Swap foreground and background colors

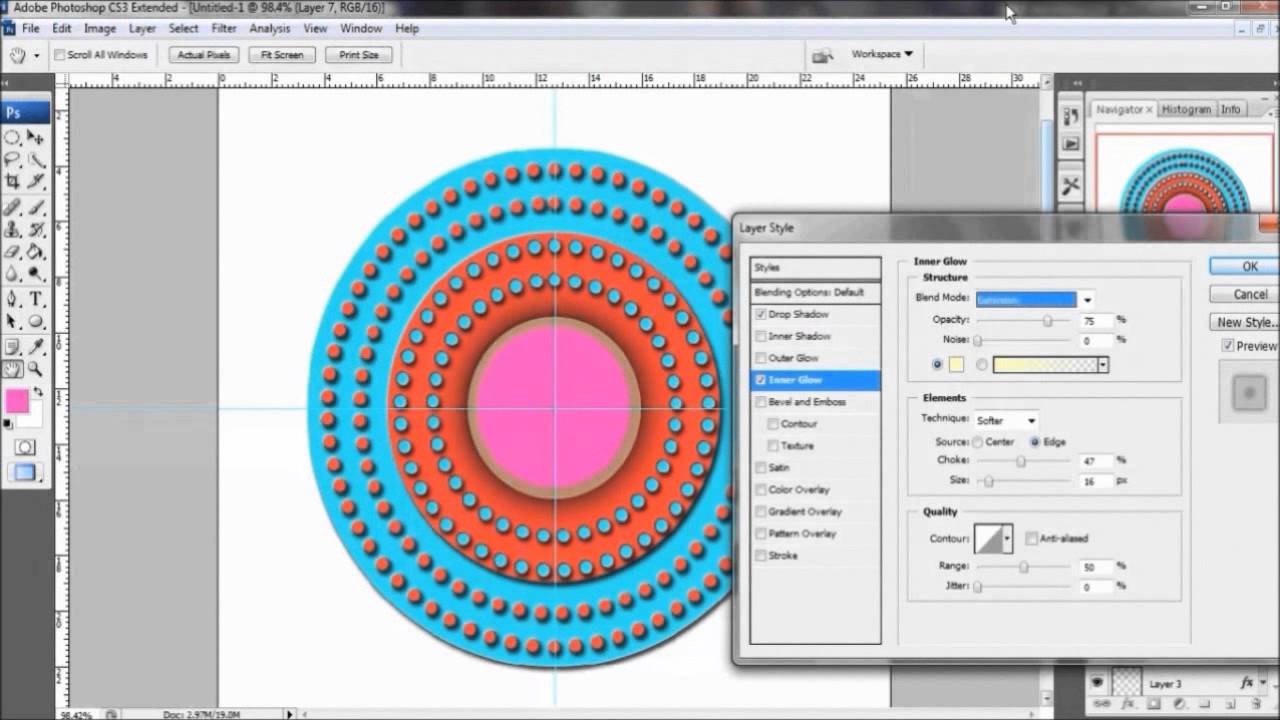(x=38, y=391)
